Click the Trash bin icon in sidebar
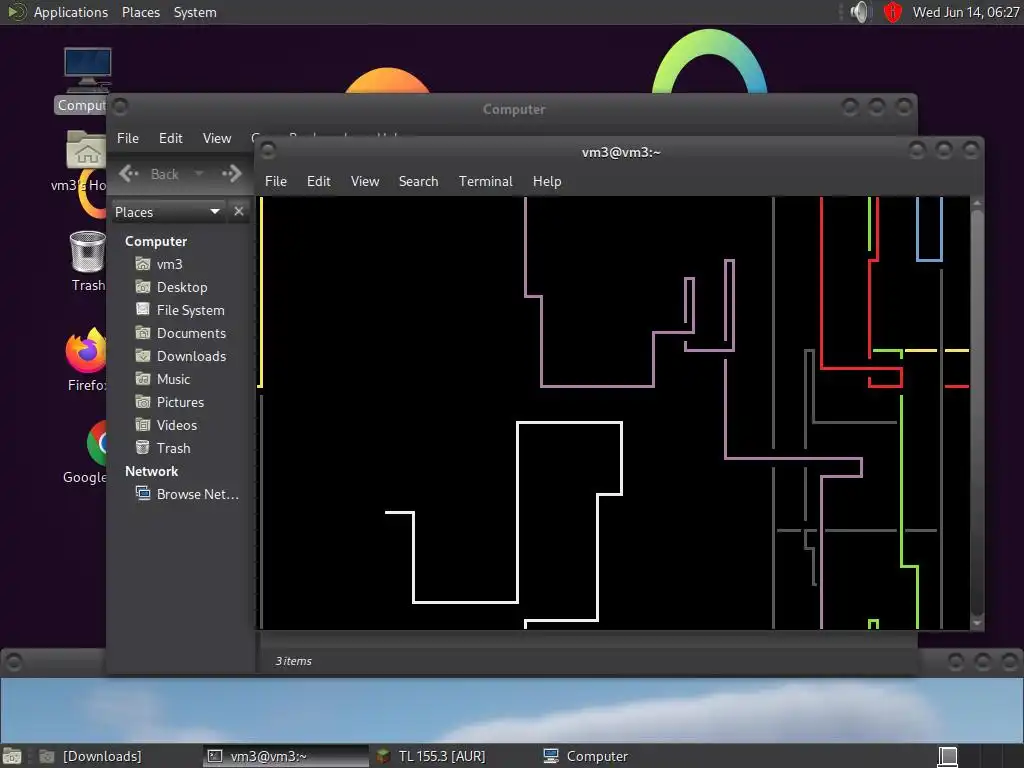The width and height of the screenshot is (1024, 768). click(x=142, y=447)
